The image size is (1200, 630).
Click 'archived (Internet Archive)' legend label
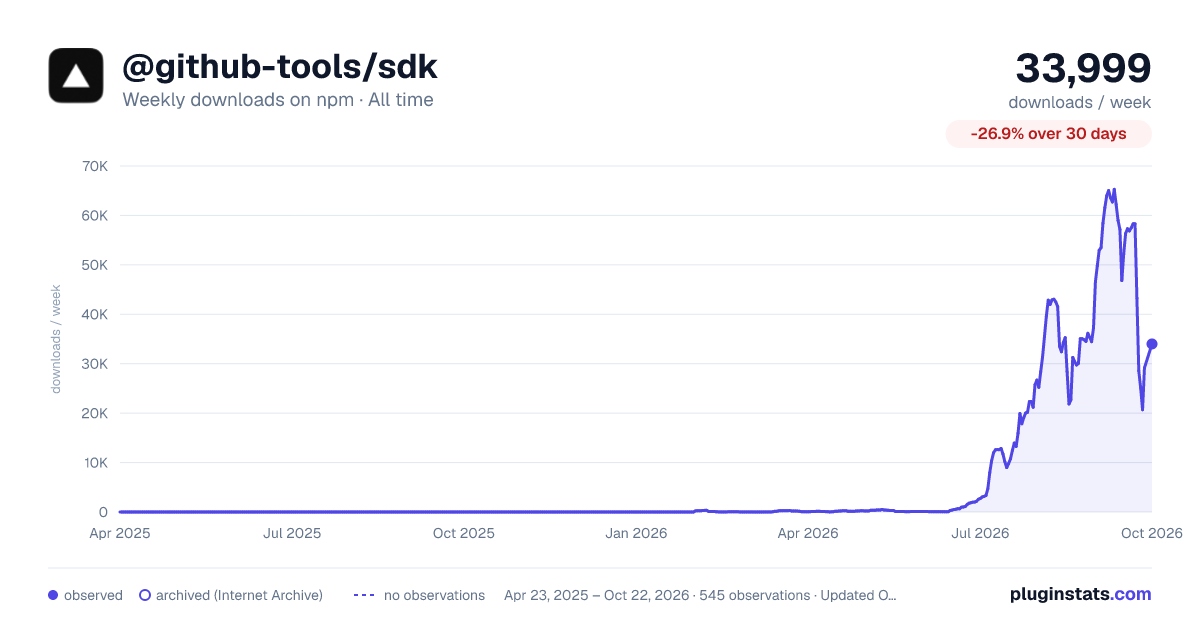point(239,595)
